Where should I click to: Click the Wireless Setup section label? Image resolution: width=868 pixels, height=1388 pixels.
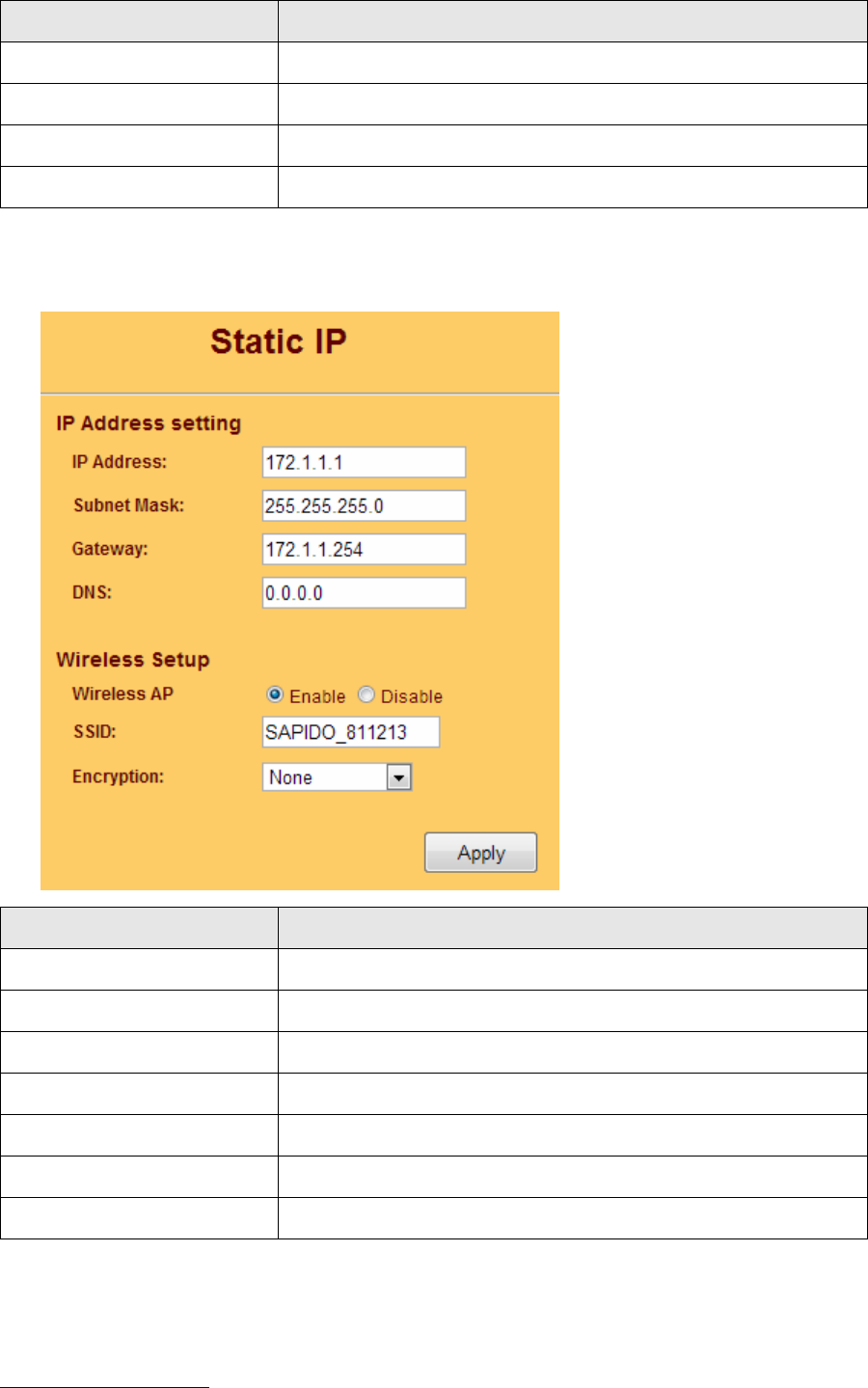click(133, 660)
